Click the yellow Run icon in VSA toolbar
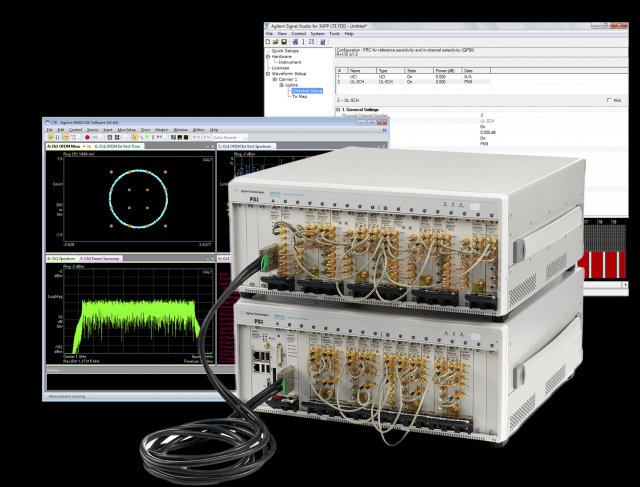The width and height of the screenshot is (640, 487). point(49,137)
